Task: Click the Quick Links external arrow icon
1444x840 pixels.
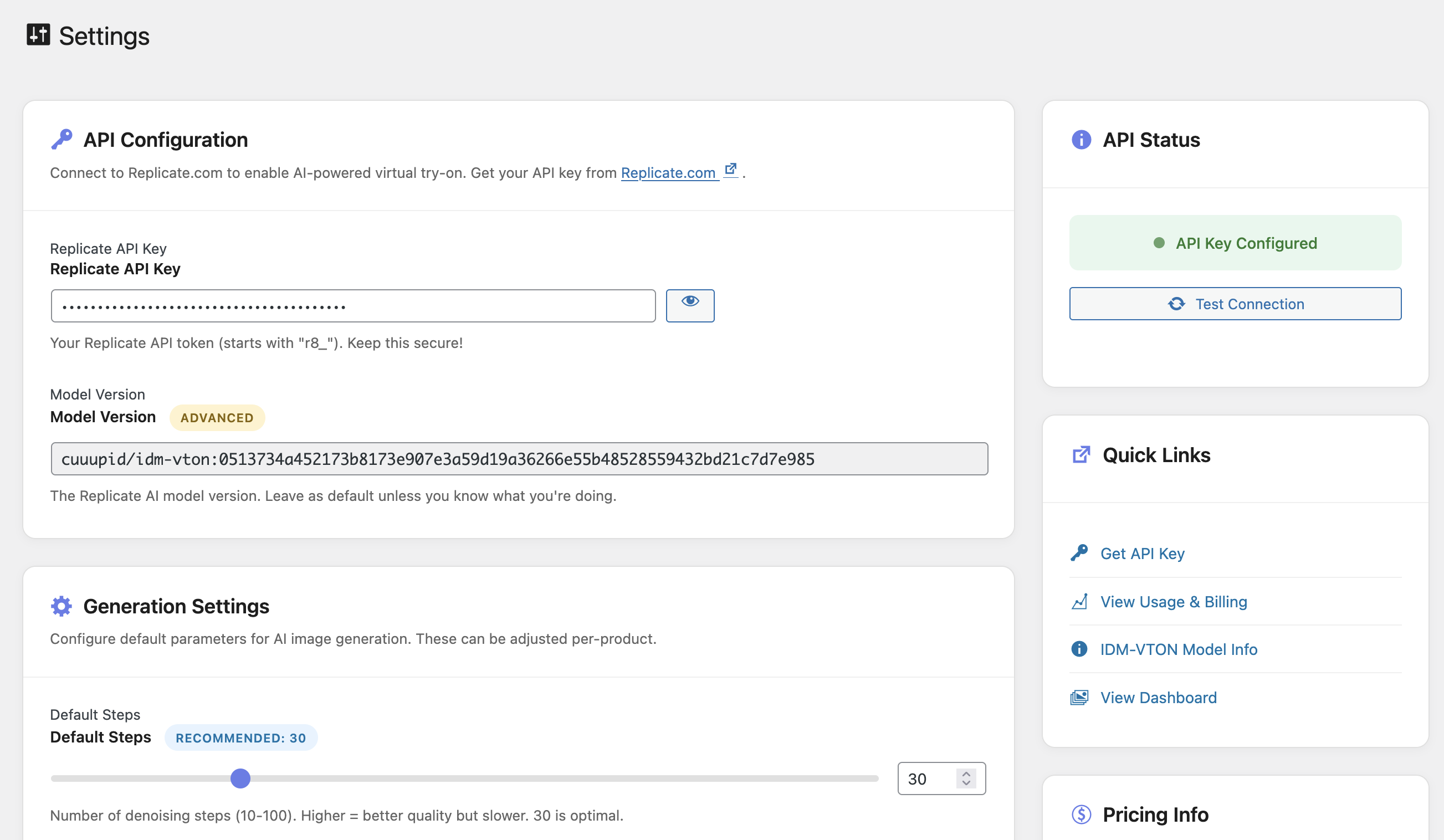Action: pos(1081,454)
